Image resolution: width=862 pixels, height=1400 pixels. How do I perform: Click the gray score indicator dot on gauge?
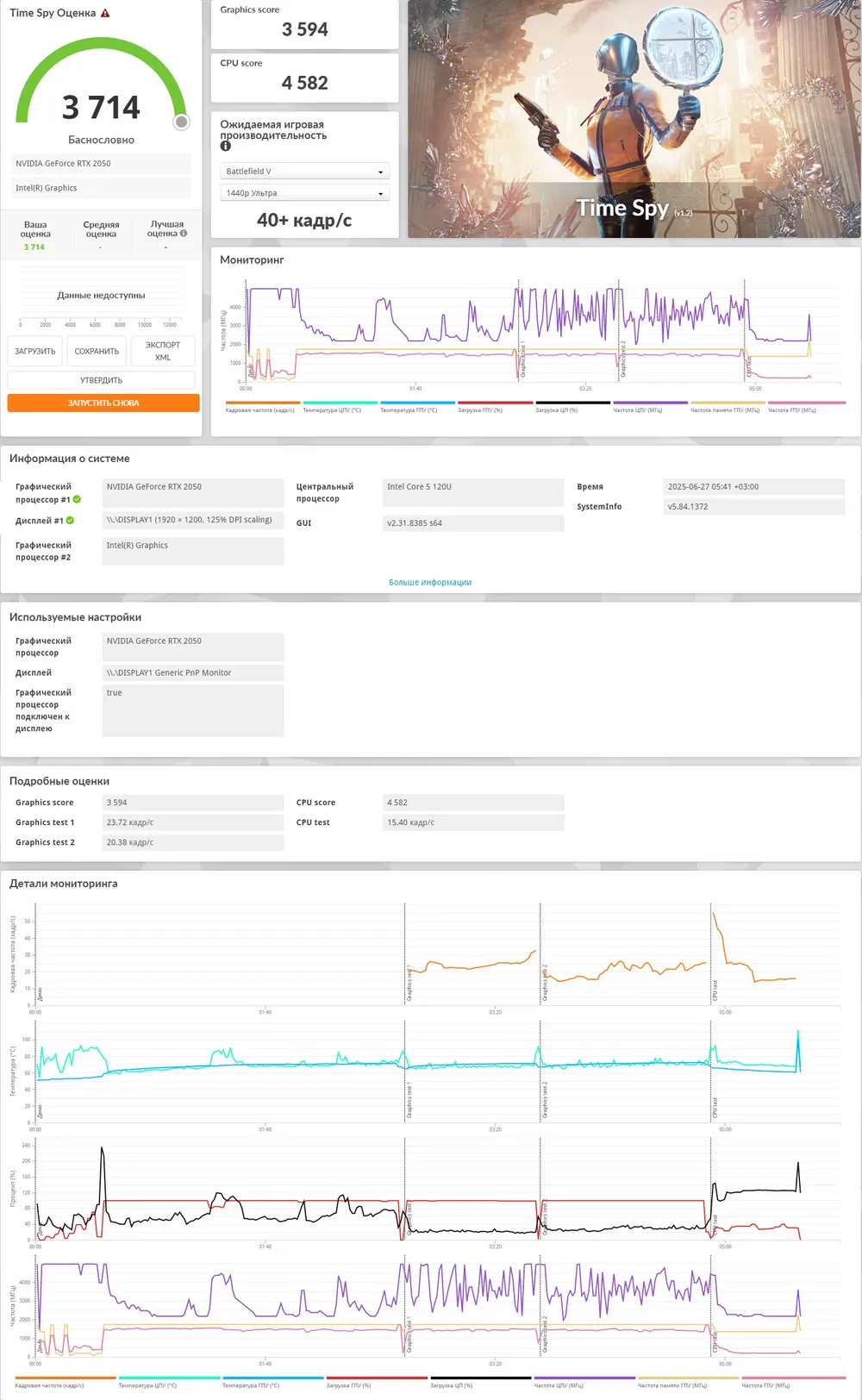coord(181,122)
